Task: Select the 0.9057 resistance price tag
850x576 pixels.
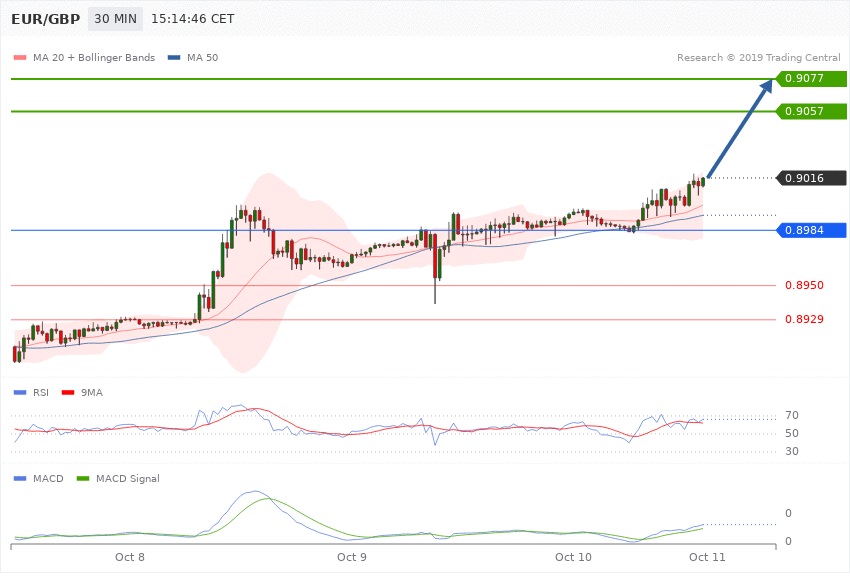Action: pos(811,112)
